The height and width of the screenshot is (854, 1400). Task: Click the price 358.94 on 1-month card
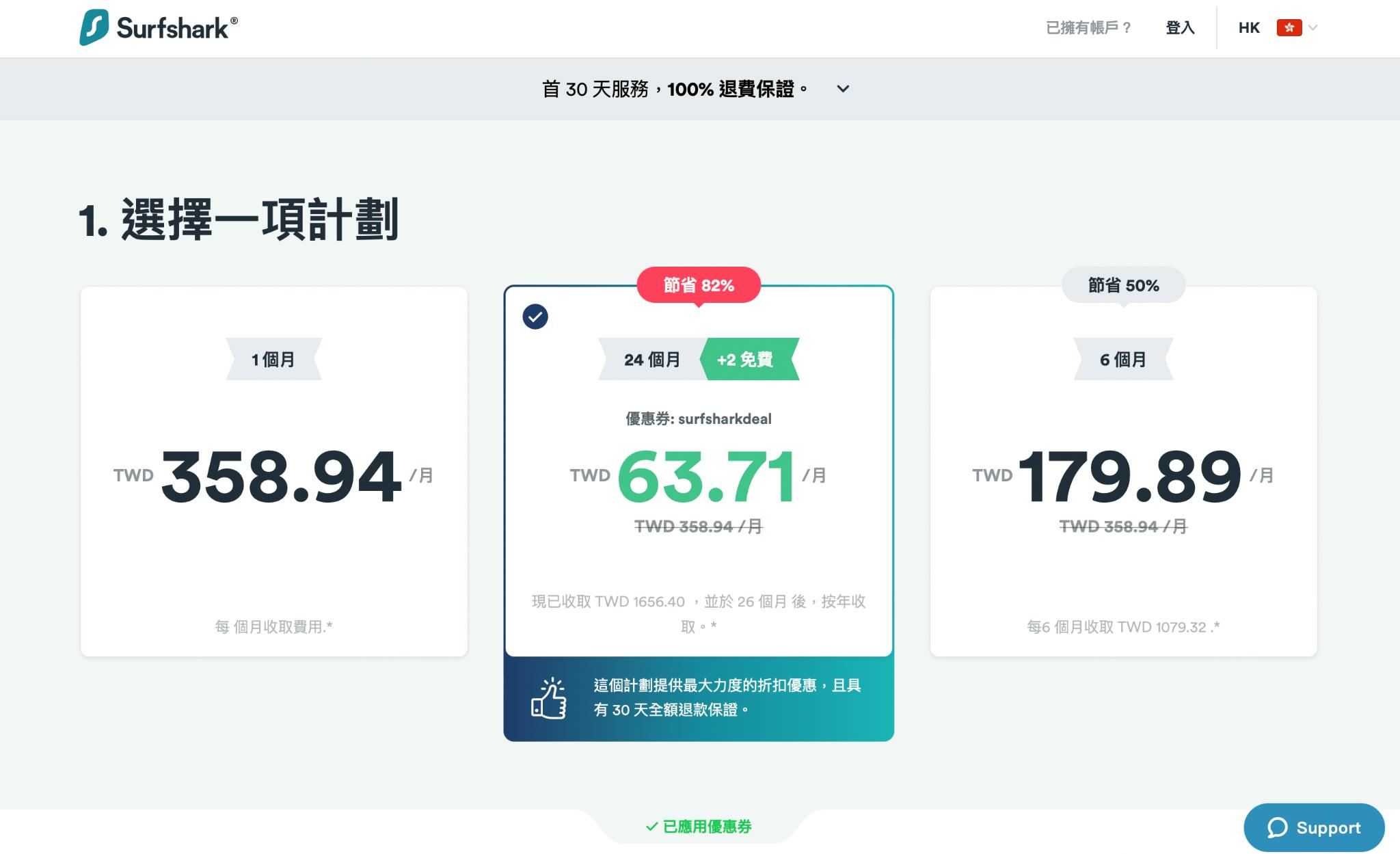click(281, 477)
